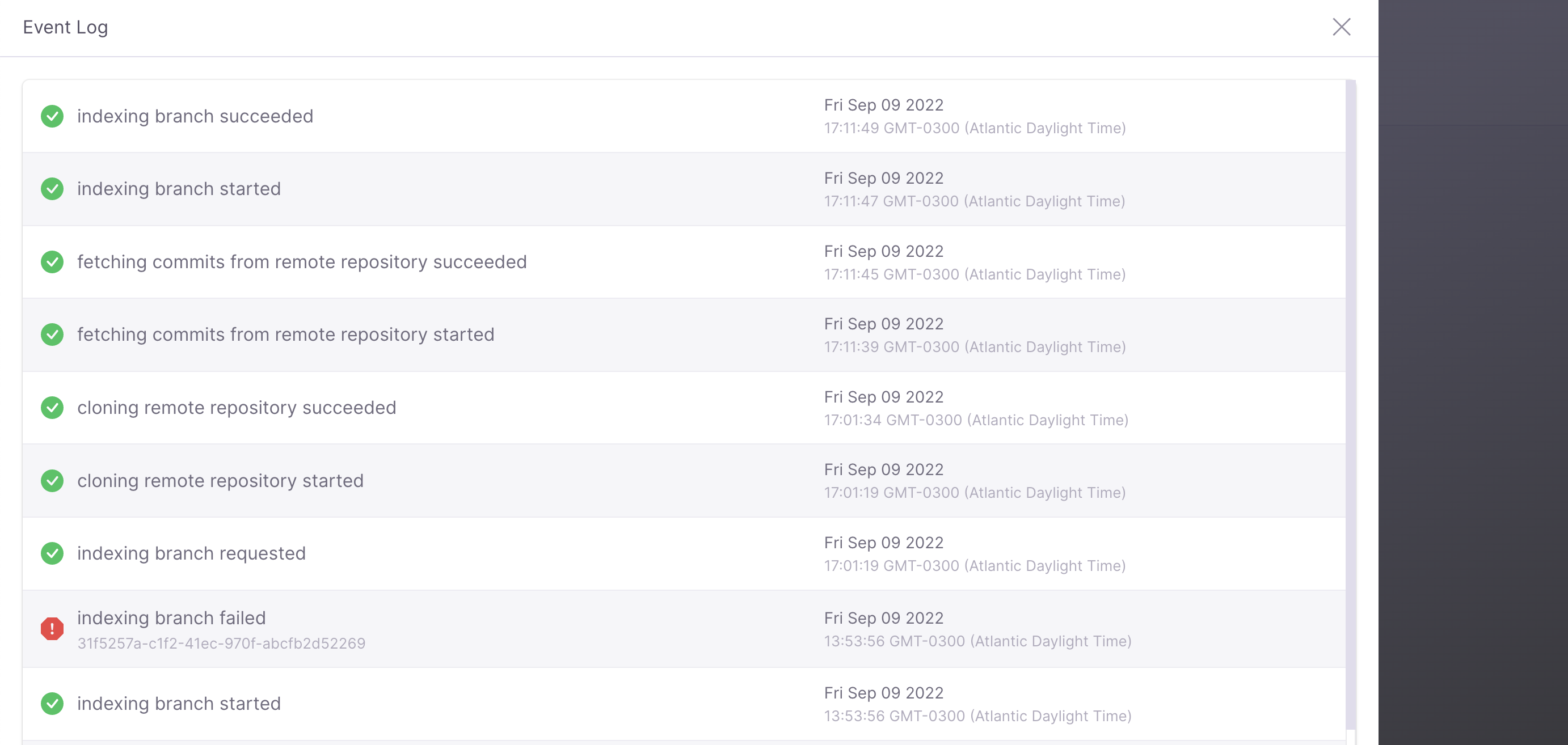Select 'fetching commits from remote repository succeeded' entry
1568x745 pixels.
[302, 262]
